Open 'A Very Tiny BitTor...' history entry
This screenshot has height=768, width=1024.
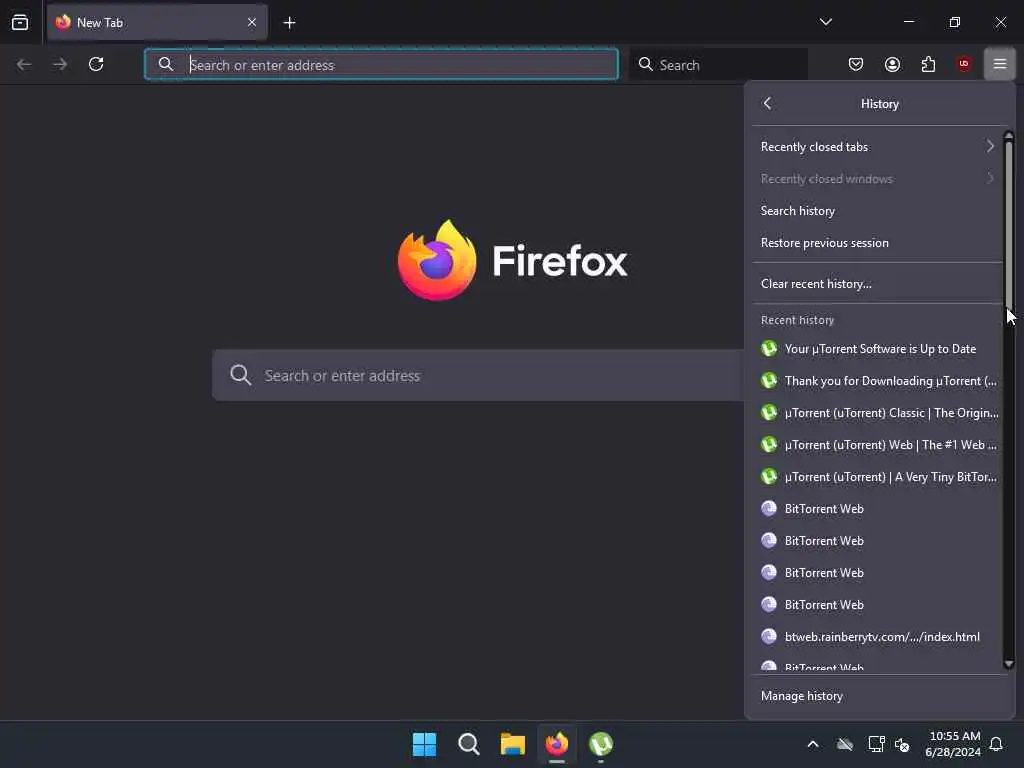(x=878, y=477)
